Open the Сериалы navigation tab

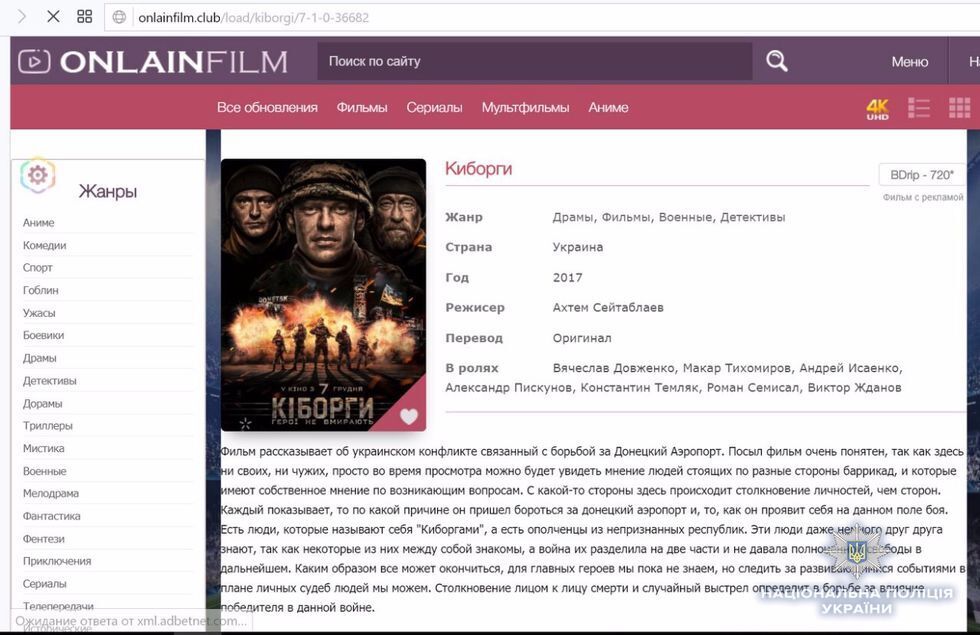tap(434, 108)
